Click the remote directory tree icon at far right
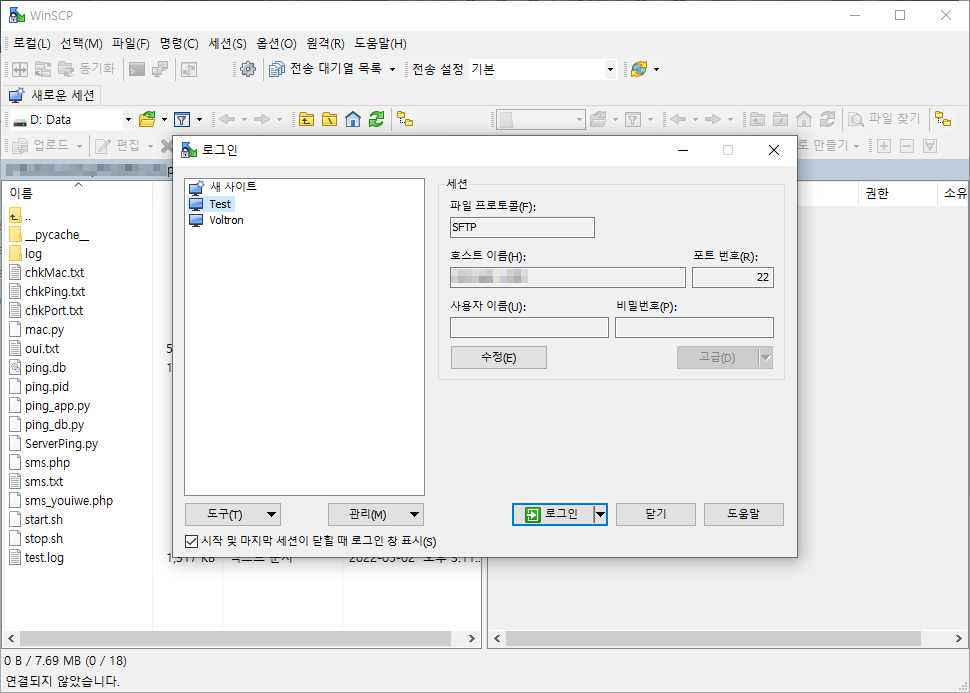Image resolution: width=970 pixels, height=693 pixels. (943, 119)
